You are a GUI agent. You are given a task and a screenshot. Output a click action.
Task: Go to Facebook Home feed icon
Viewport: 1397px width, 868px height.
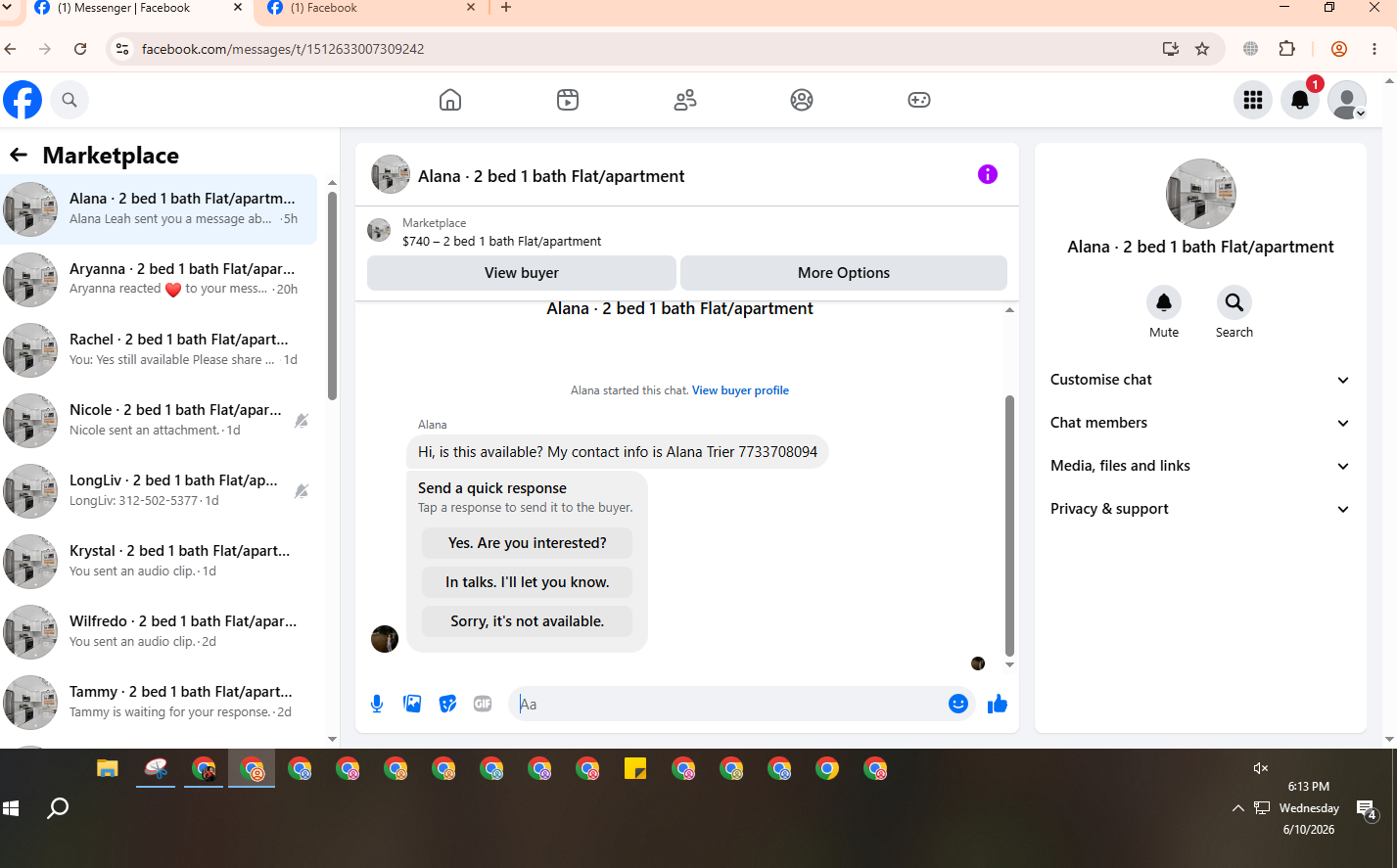tap(450, 100)
